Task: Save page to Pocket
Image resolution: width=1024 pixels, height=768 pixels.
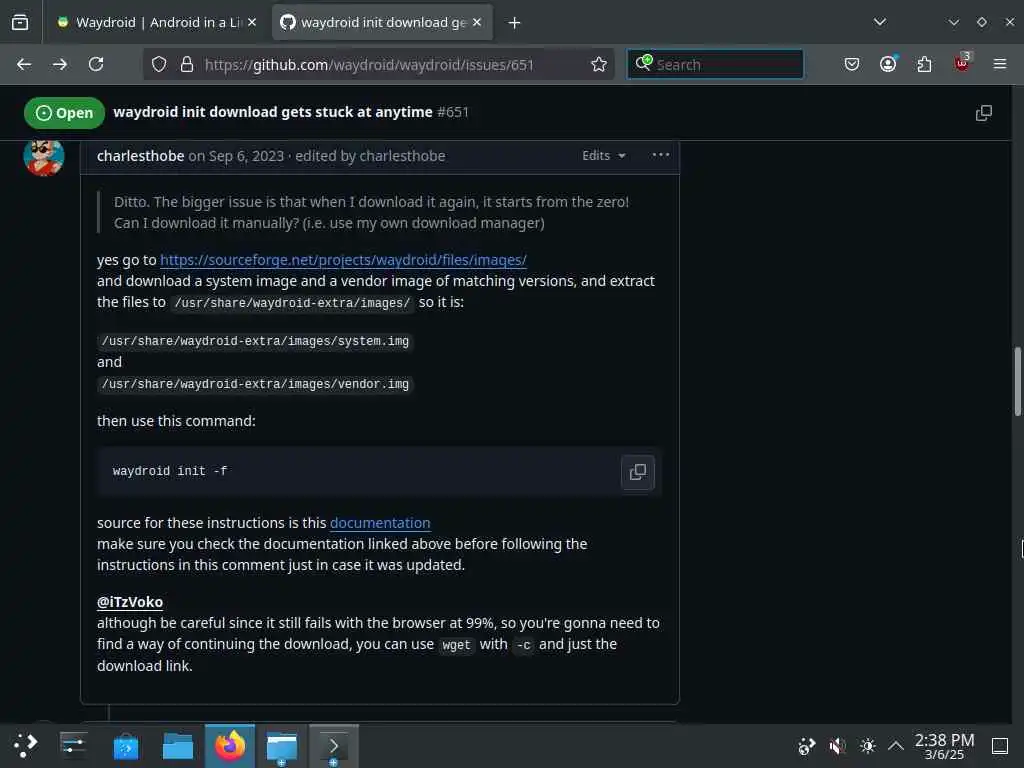Action: (x=852, y=64)
